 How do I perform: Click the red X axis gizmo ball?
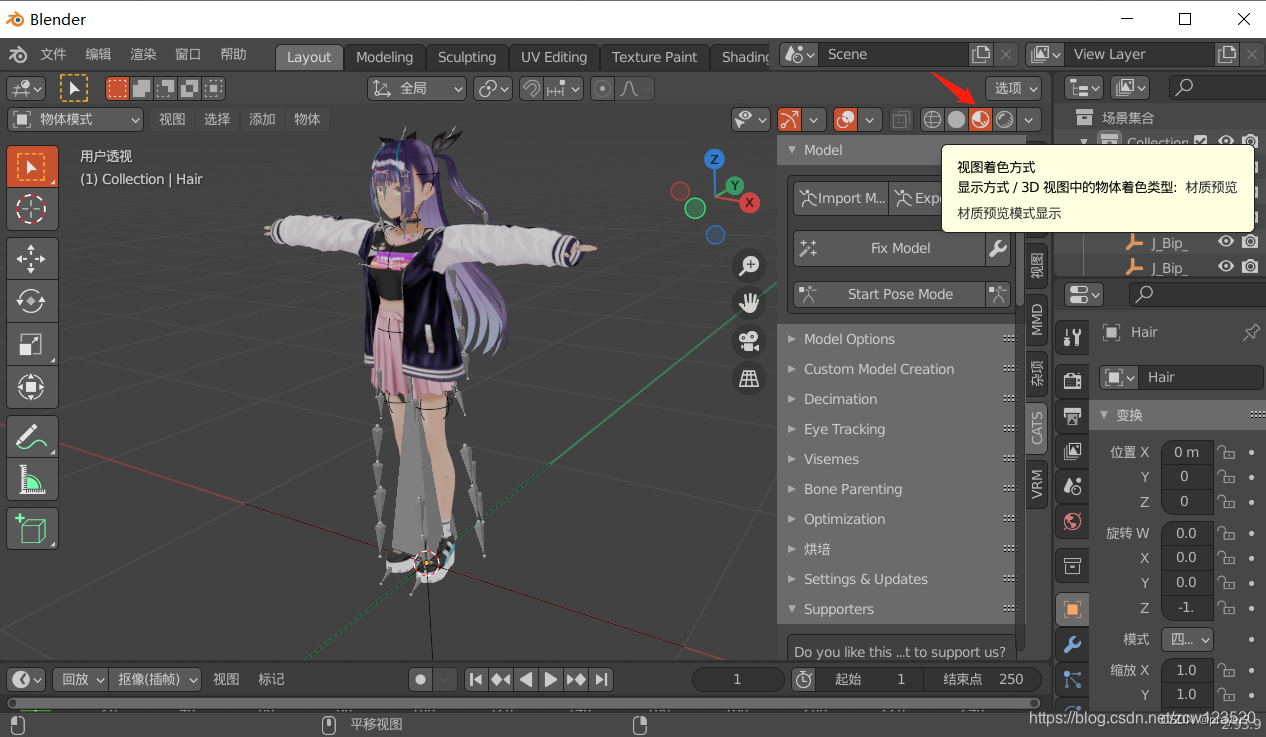coord(749,203)
